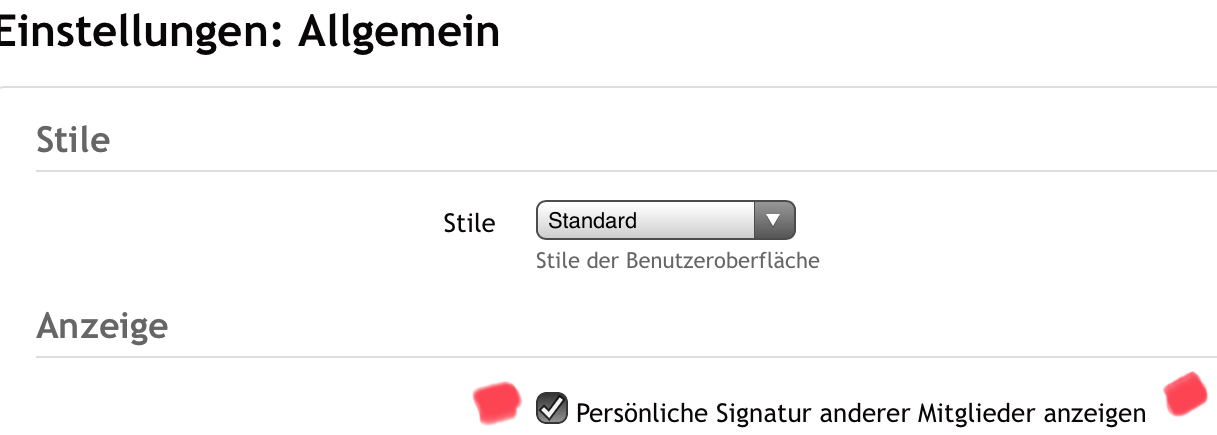1217x435 pixels.
Task: Click the 'Stile' section heading
Action: [x=73, y=140]
